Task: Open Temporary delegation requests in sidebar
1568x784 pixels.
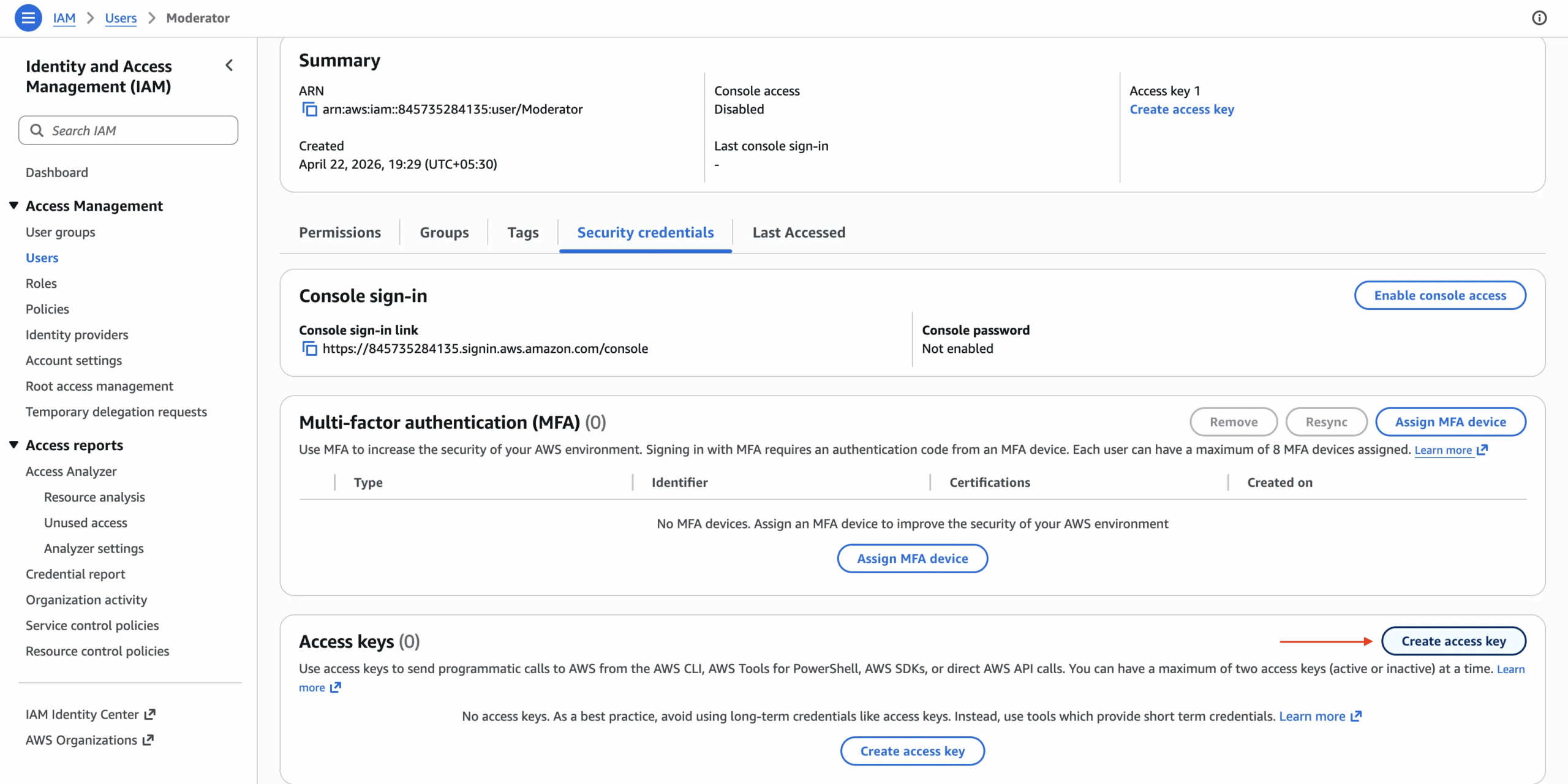Action: 116,412
